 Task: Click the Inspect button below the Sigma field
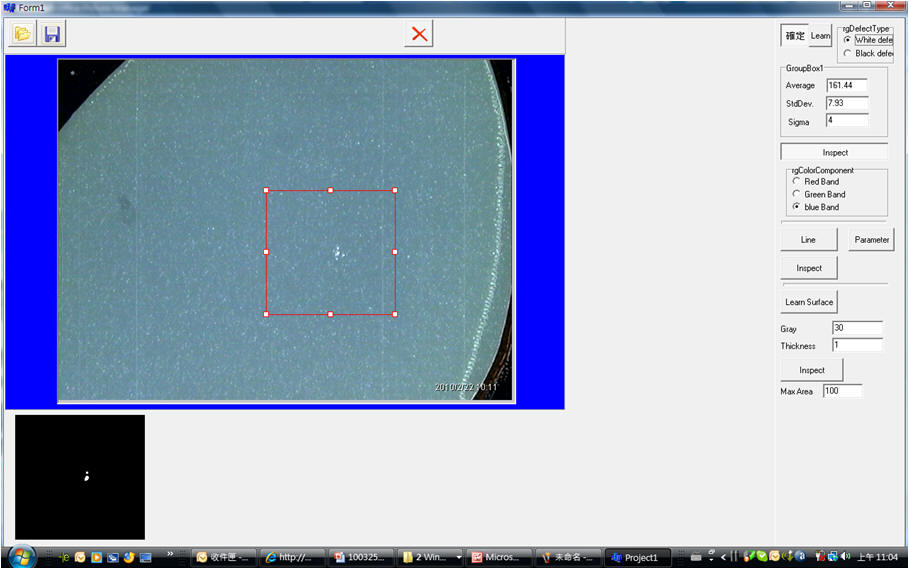[x=834, y=152]
